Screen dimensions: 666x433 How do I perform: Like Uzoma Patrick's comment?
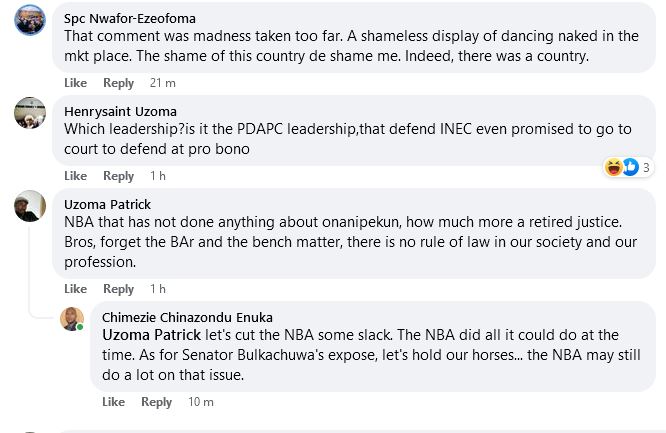pyautogui.click(x=75, y=289)
